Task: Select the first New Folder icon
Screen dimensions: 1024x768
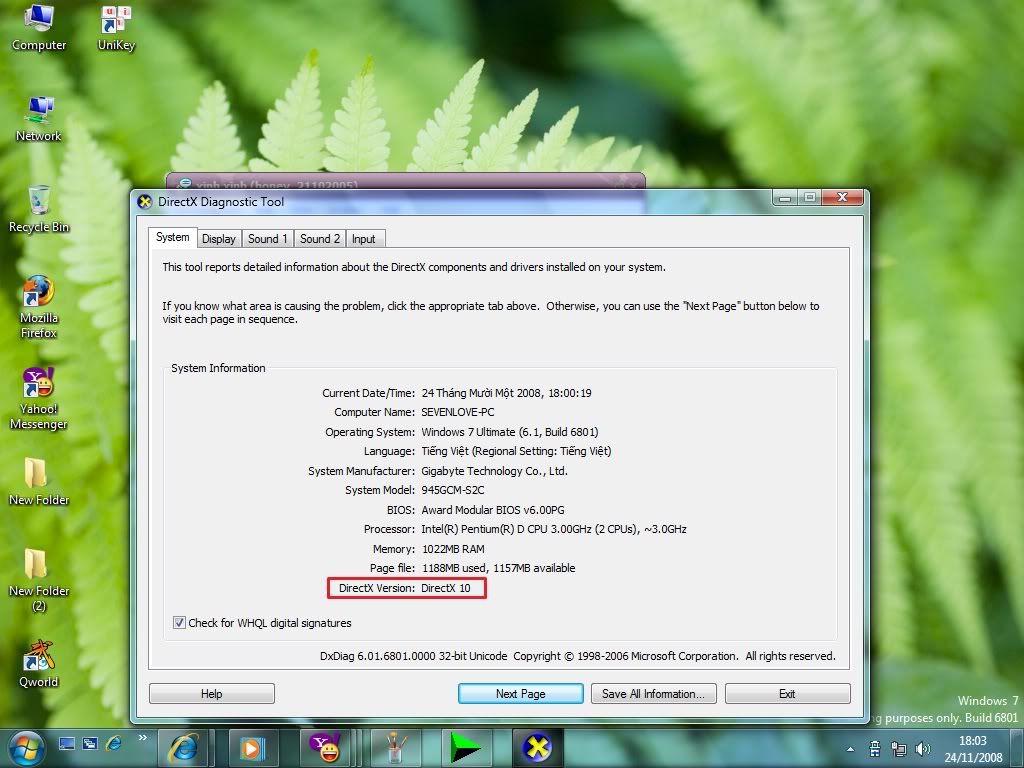Action: pos(39,481)
